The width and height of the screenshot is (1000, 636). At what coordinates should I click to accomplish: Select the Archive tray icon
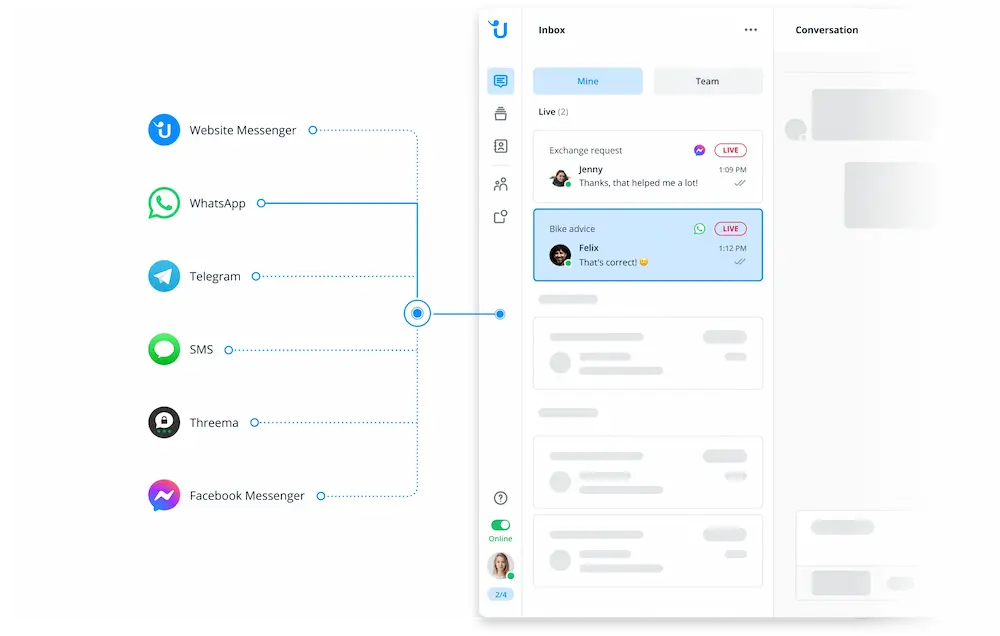coord(500,113)
